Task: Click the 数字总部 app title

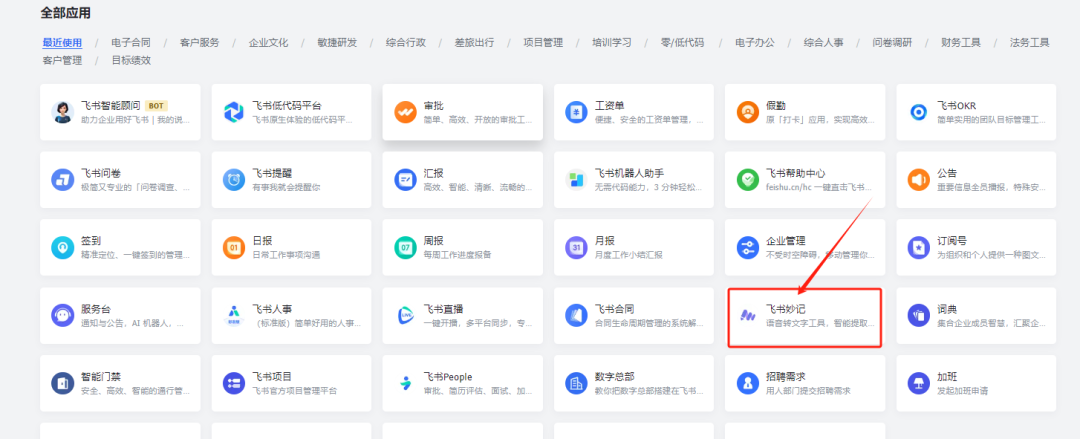Action: (615, 376)
